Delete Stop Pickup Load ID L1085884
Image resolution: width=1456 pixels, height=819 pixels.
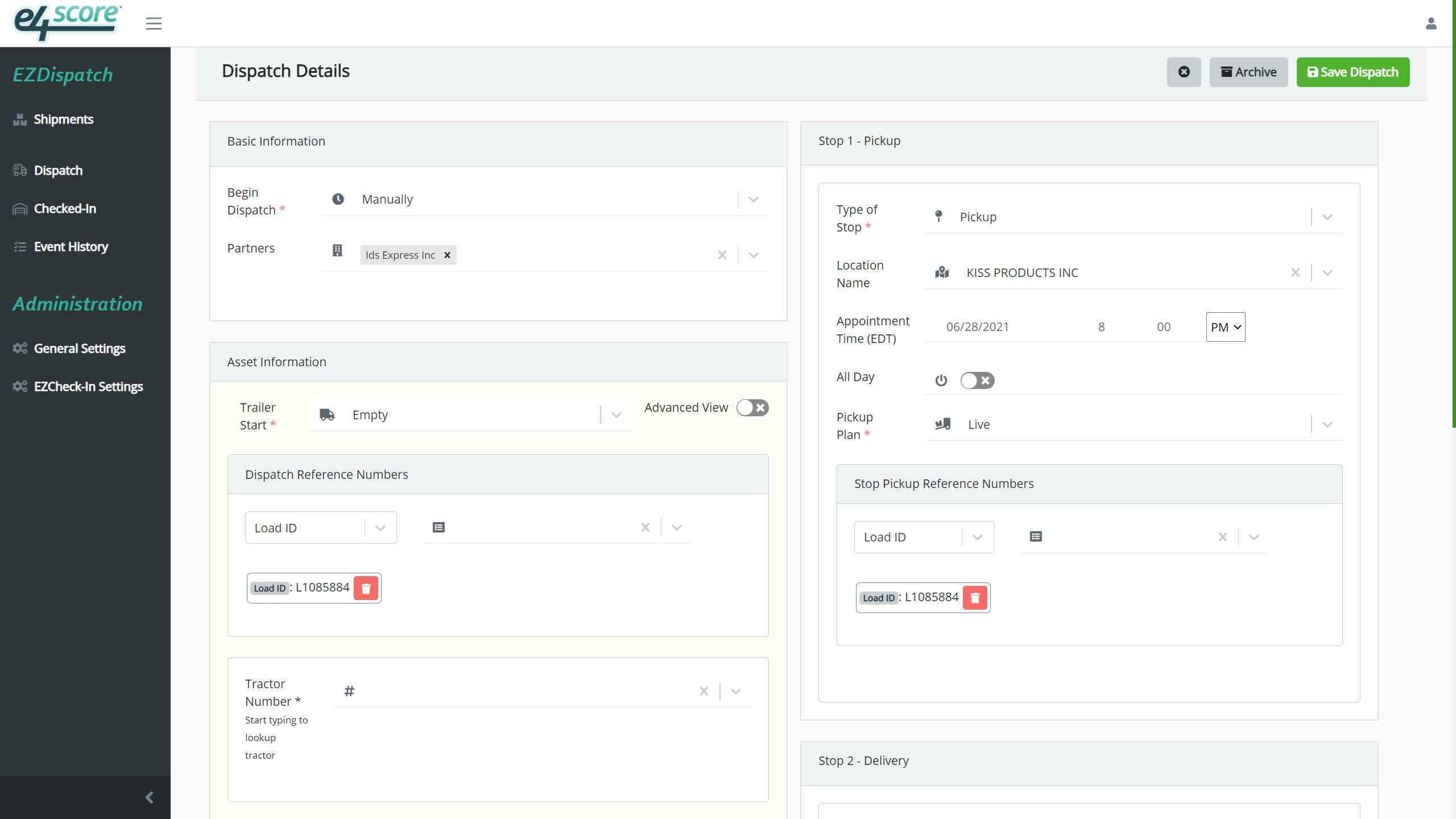975,598
